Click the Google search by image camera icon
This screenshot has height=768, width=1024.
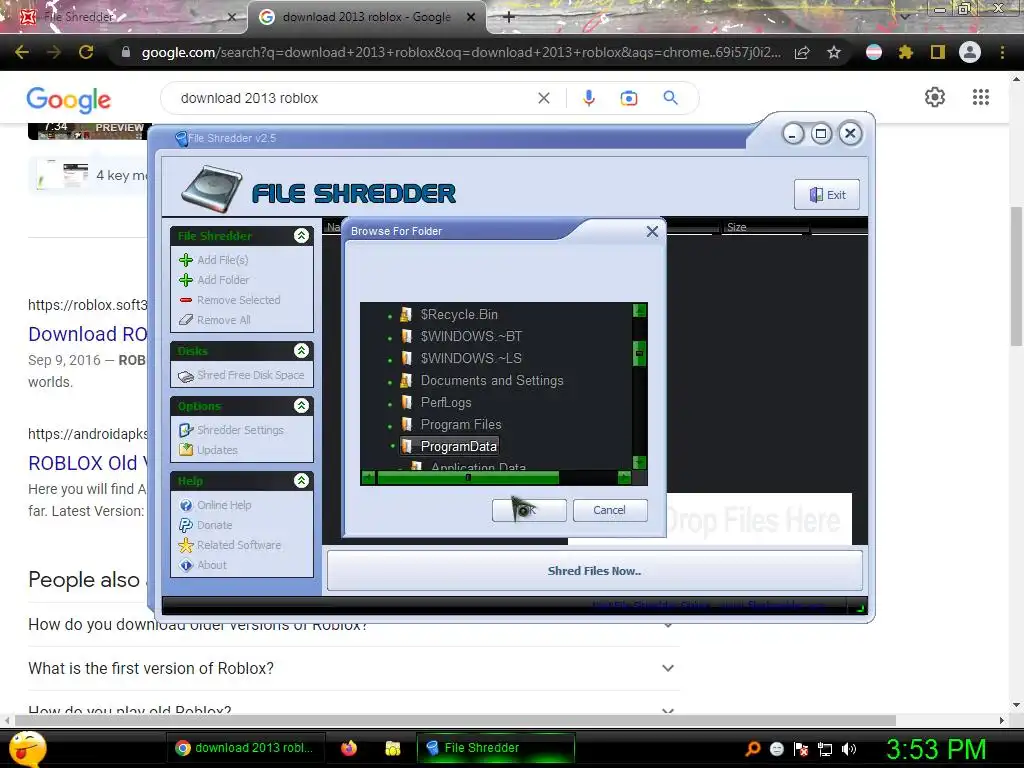click(x=629, y=99)
